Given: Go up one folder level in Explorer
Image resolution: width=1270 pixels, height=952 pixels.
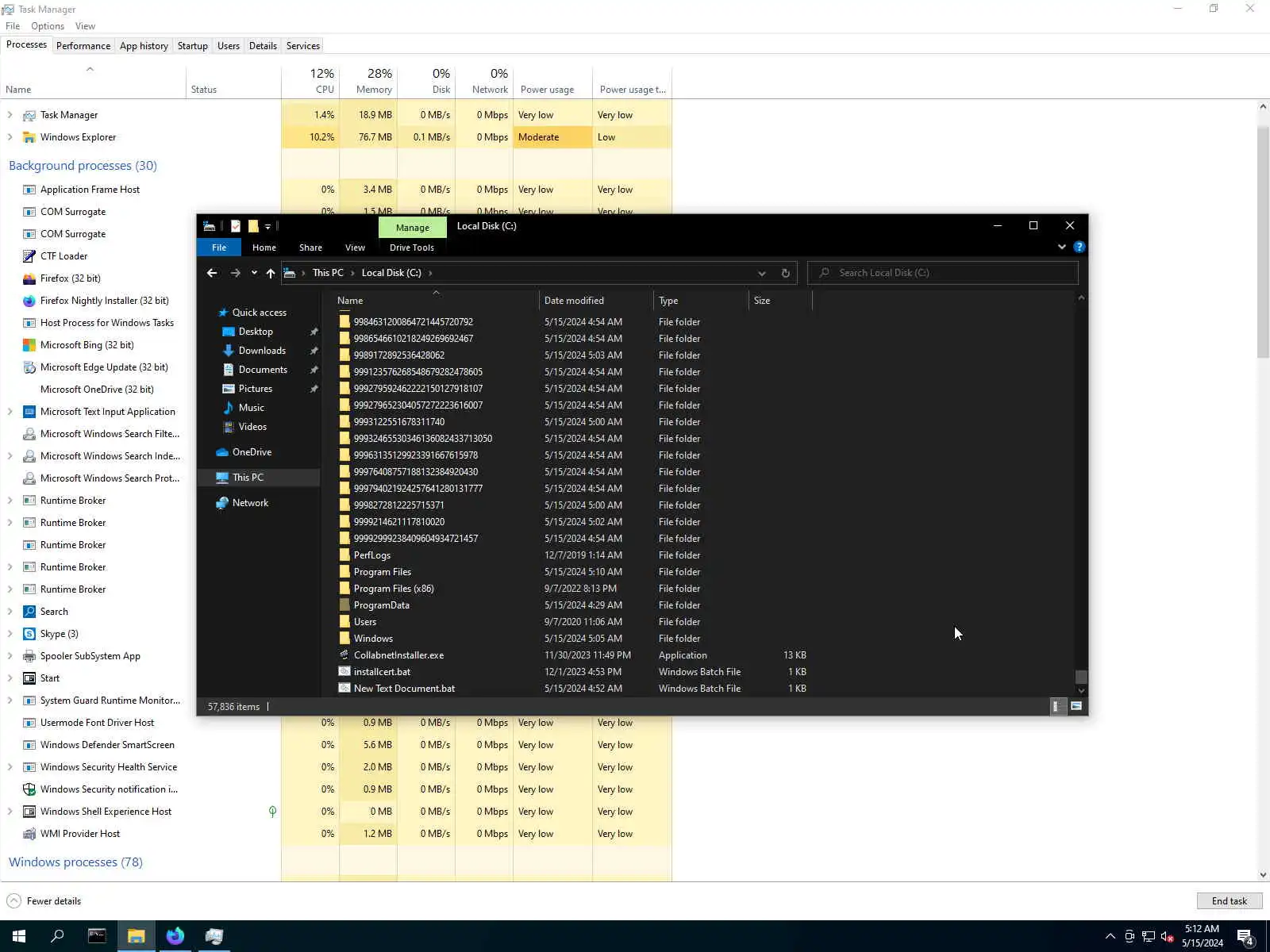Looking at the screenshot, I should coord(271,273).
